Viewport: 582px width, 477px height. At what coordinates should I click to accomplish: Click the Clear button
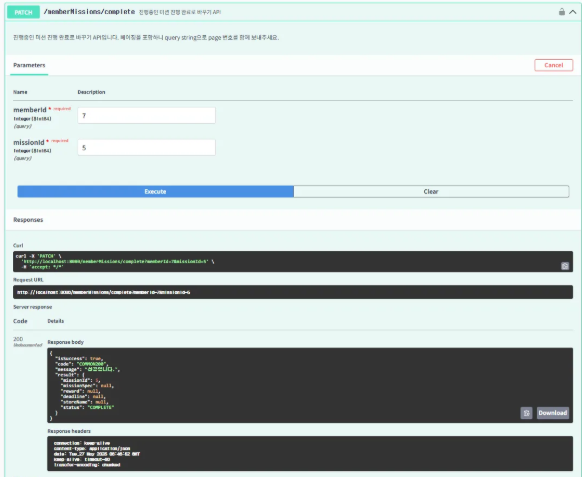tap(431, 192)
